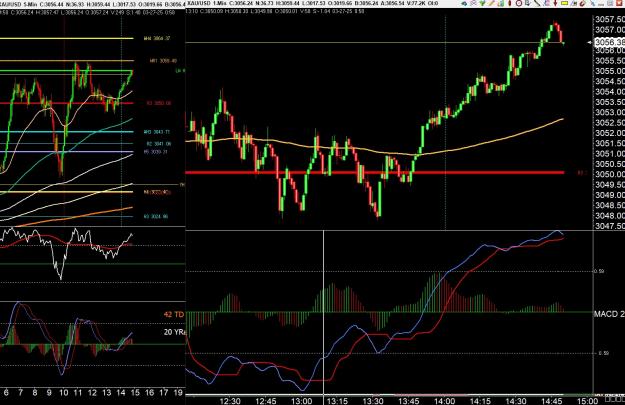Click the document with arrow toolbar icon
This screenshot has height=405, width=625.
[x=527, y=3]
